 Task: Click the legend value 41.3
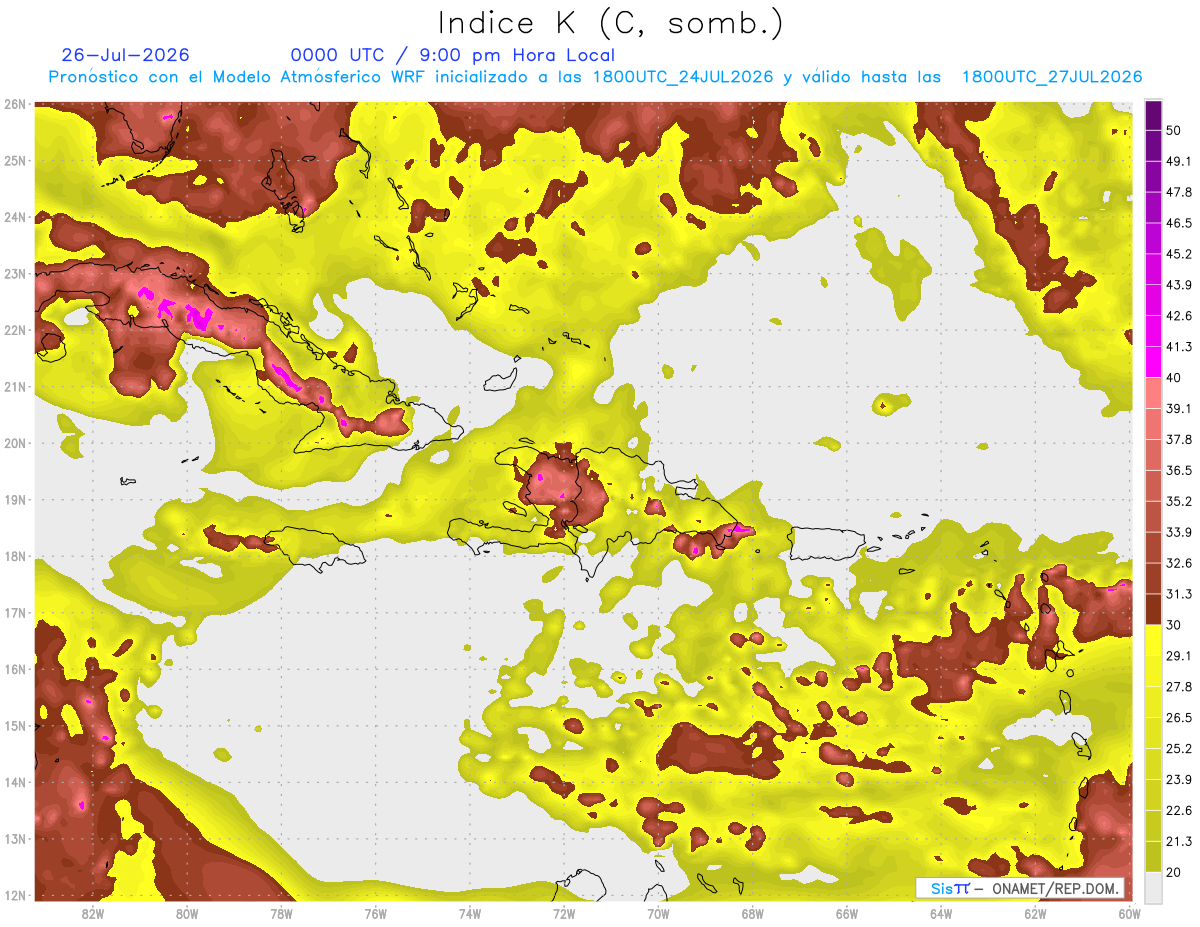point(1179,347)
